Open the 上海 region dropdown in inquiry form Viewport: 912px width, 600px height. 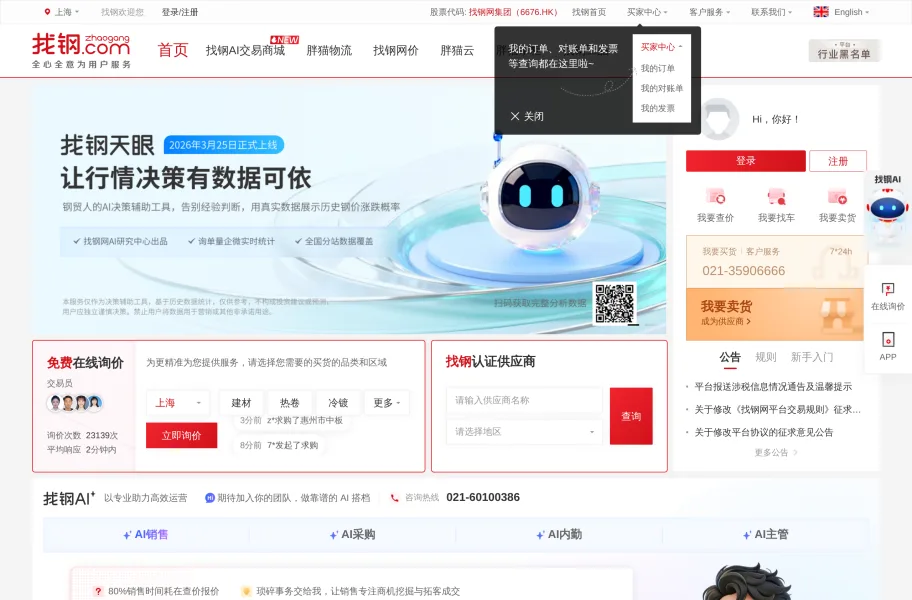[x=178, y=402]
